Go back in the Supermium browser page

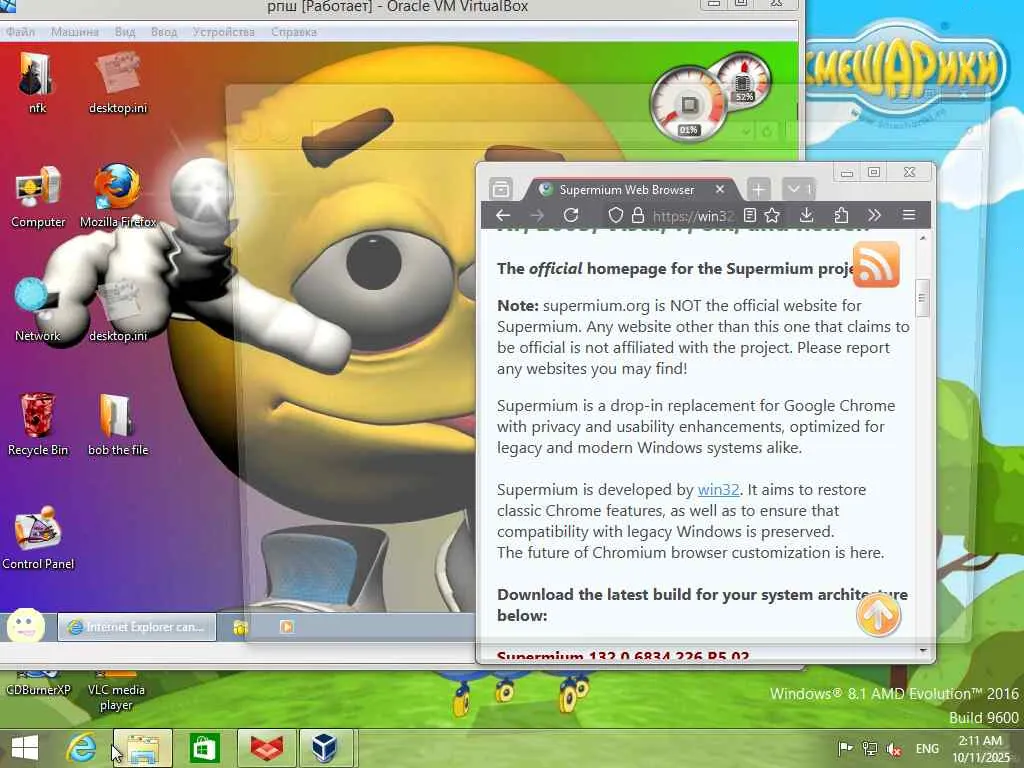503,216
